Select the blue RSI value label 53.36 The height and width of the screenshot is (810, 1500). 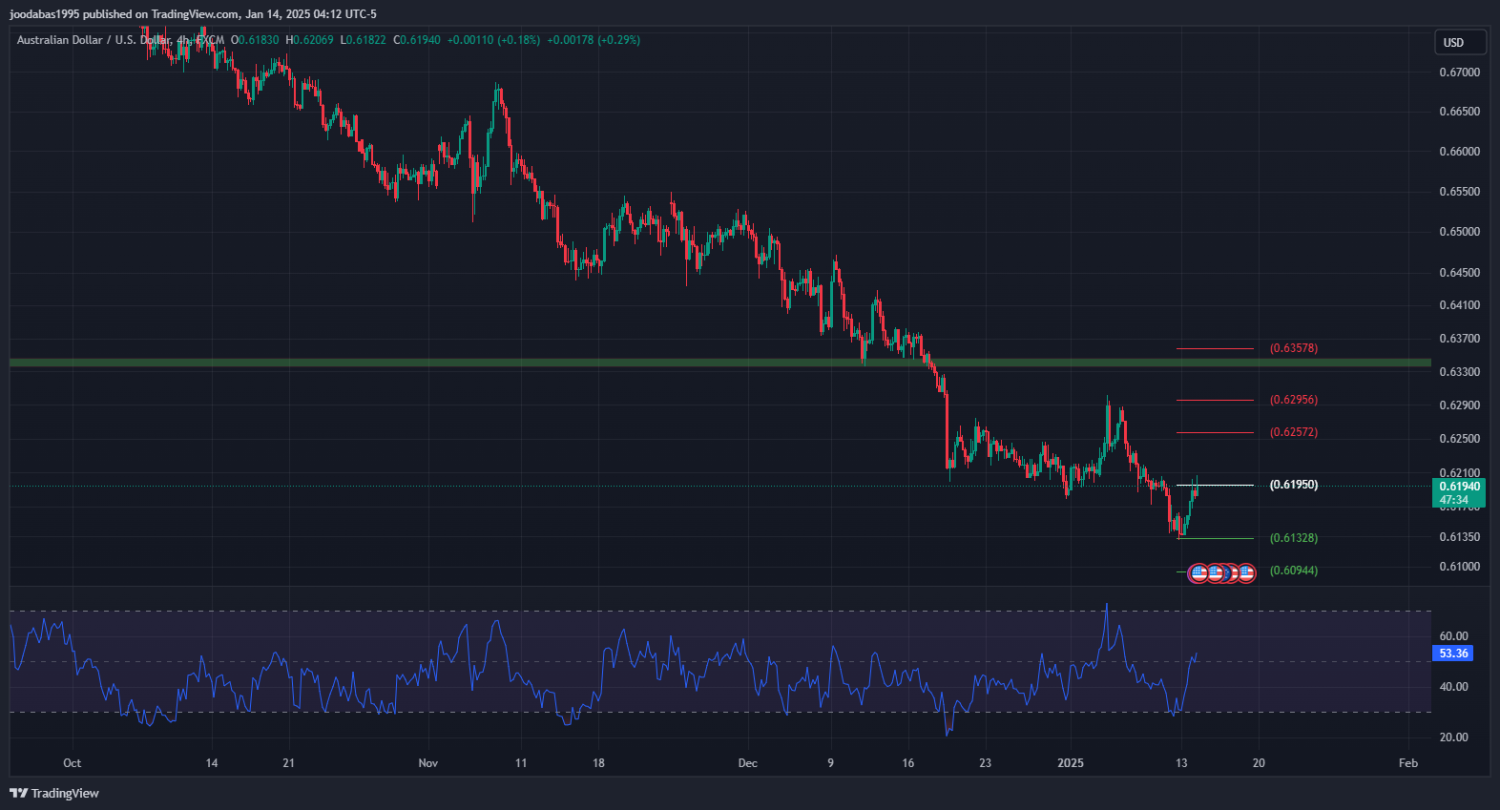pos(1452,653)
